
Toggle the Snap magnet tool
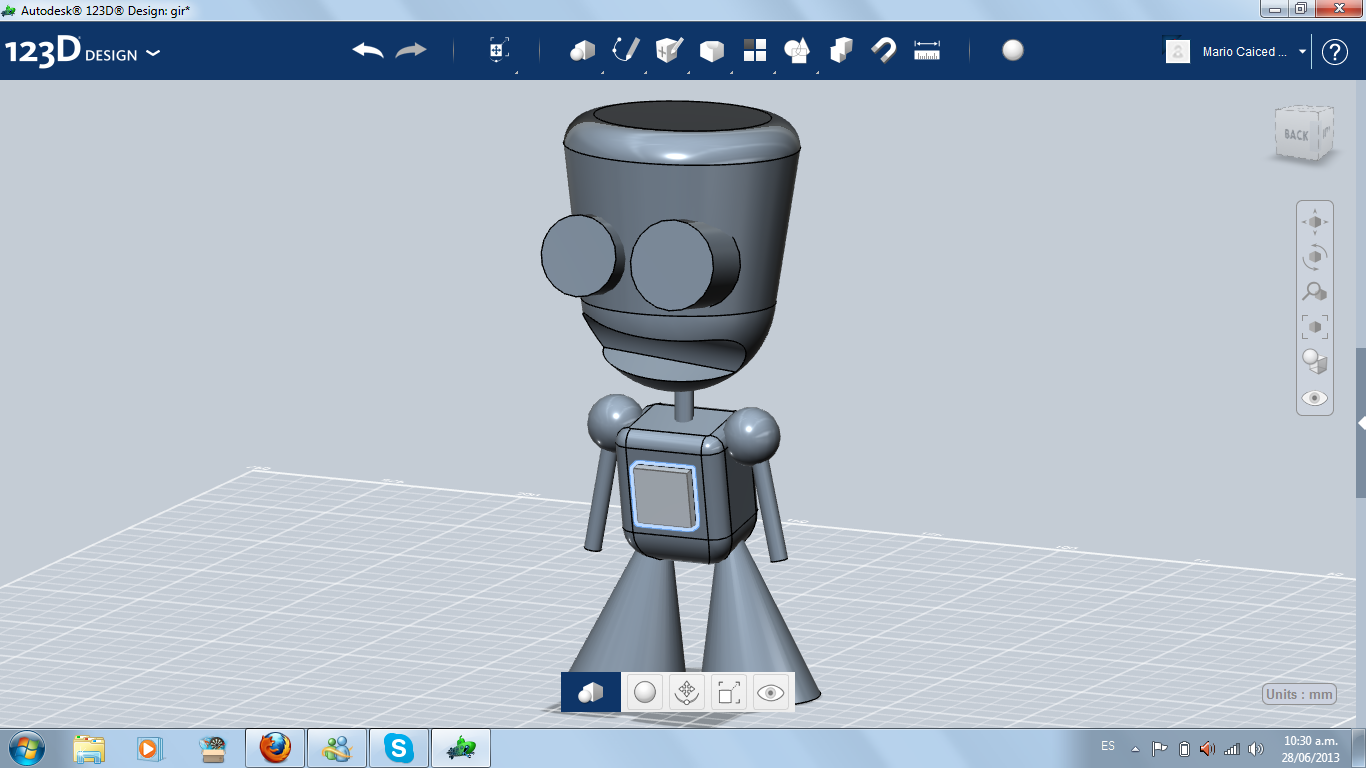(884, 50)
